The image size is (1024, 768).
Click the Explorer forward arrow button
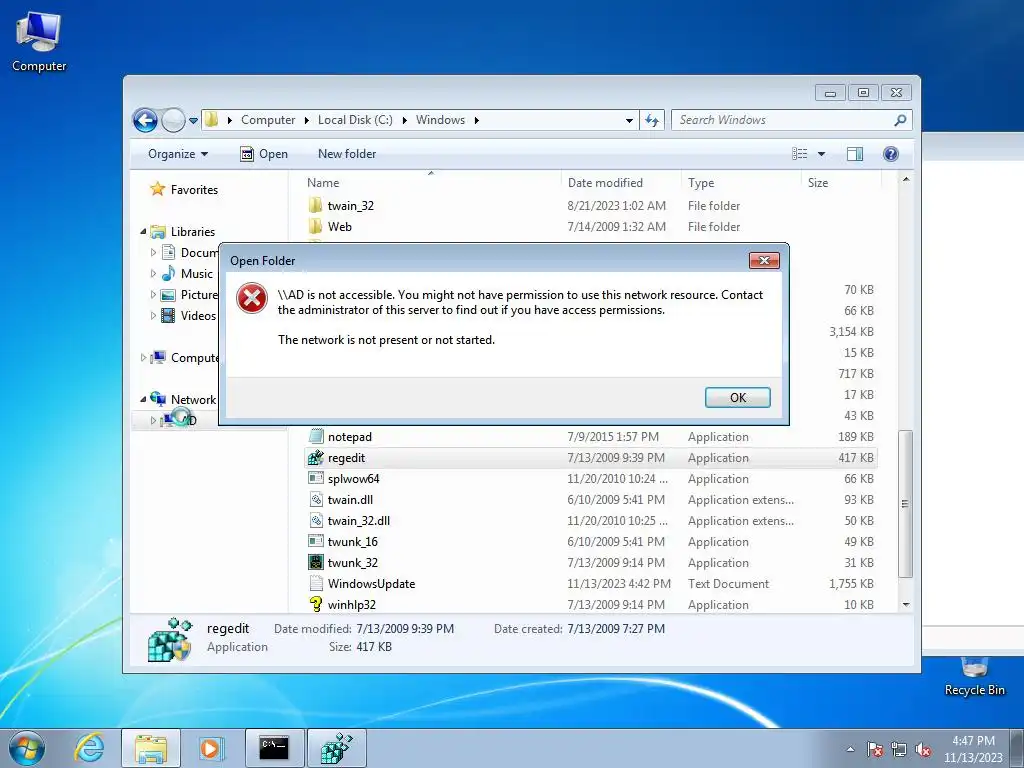(x=173, y=120)
